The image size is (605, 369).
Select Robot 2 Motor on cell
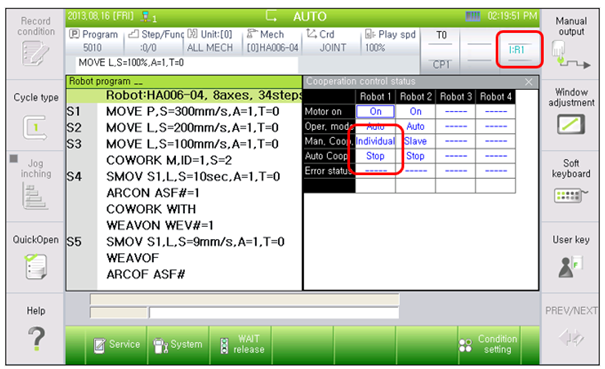[416, 112]
